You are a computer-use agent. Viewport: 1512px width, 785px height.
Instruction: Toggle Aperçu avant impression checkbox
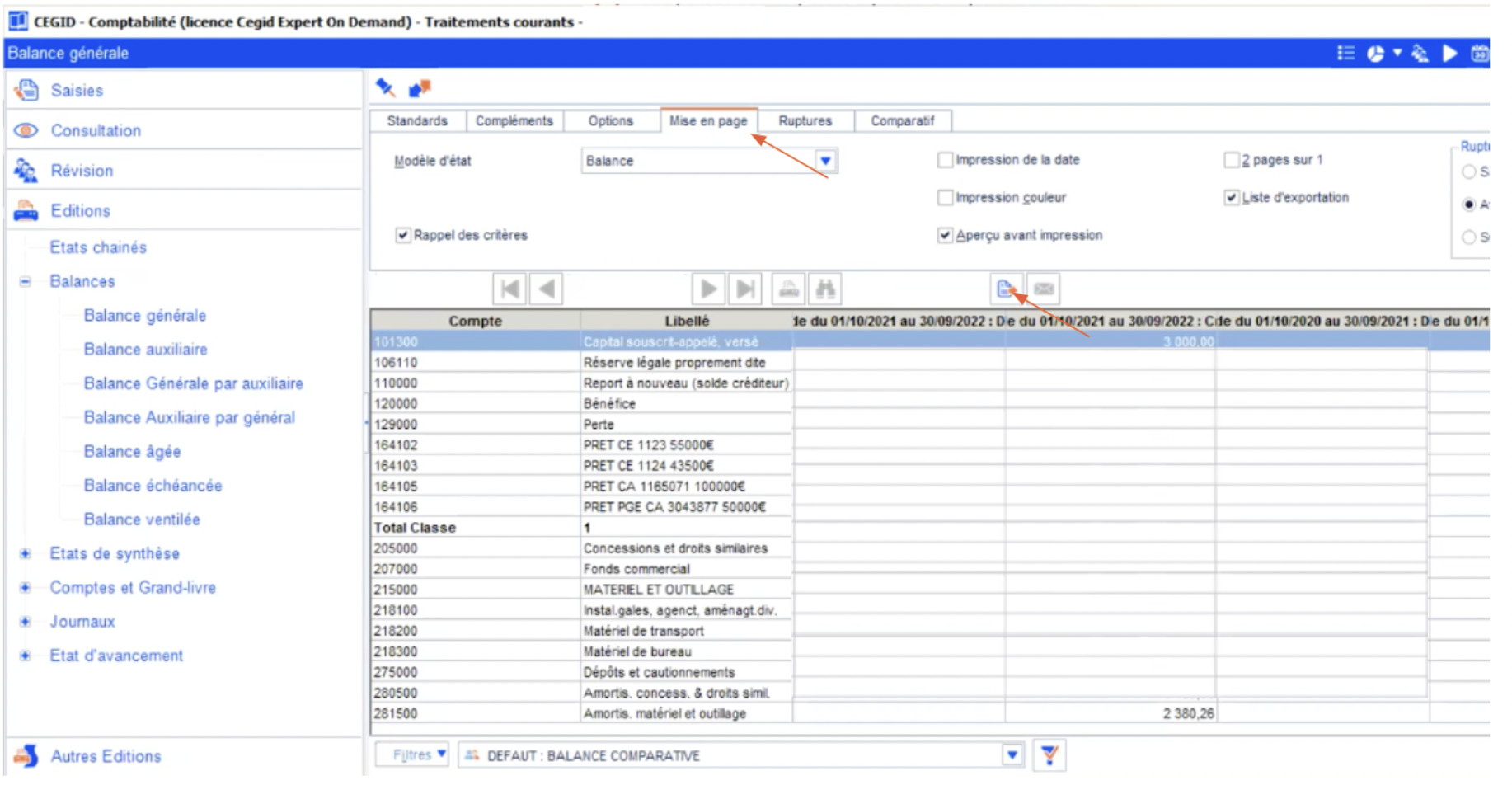pos(946,236)
